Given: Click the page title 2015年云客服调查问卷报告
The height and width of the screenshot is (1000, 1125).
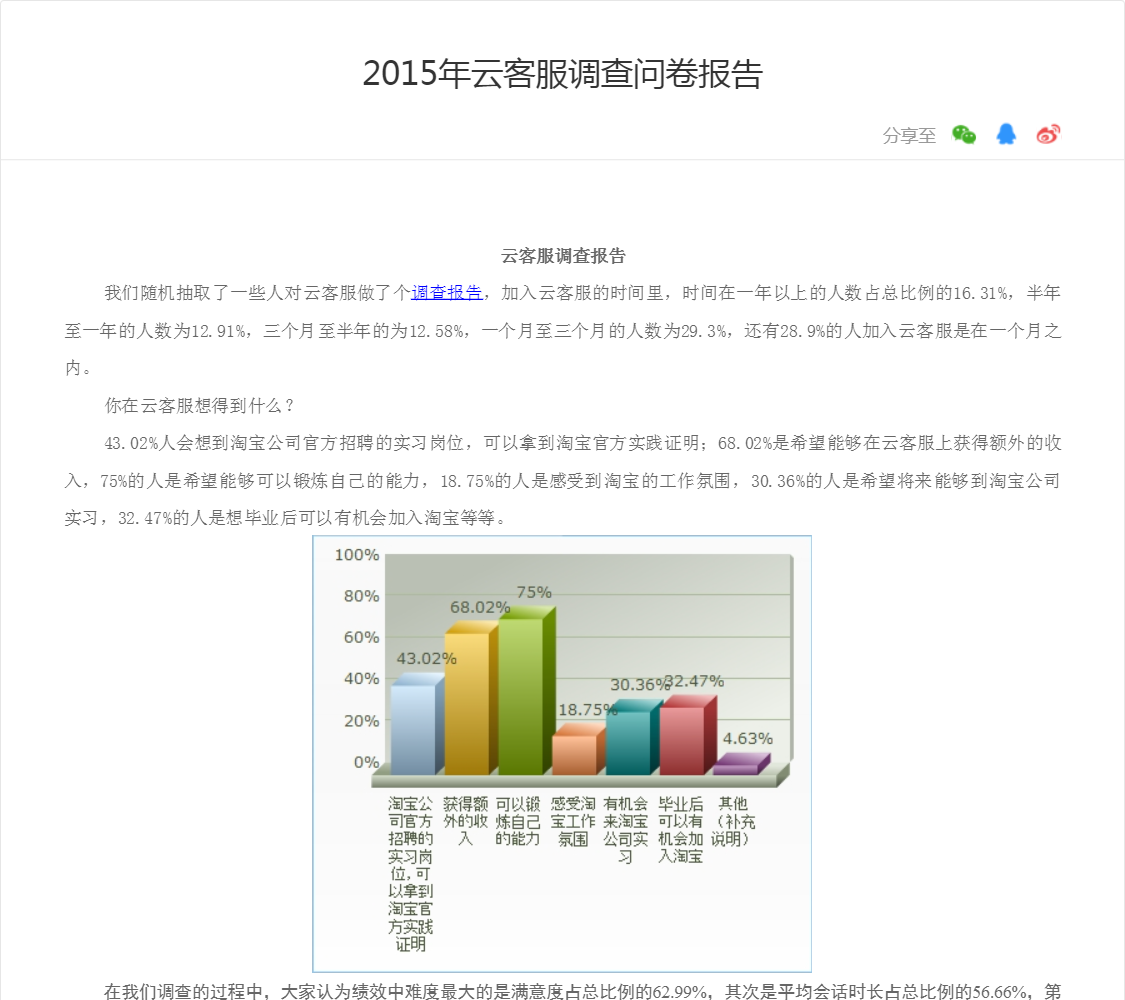Looking at the screenshot, I should pyautogui.click(x=562, y=73).
